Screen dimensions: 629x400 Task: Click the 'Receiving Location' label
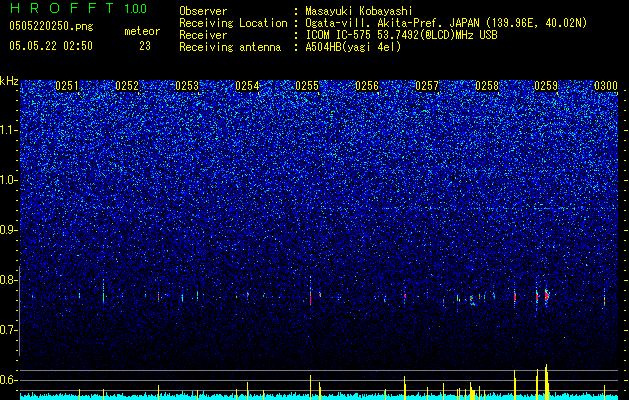(x=233, y=23)
